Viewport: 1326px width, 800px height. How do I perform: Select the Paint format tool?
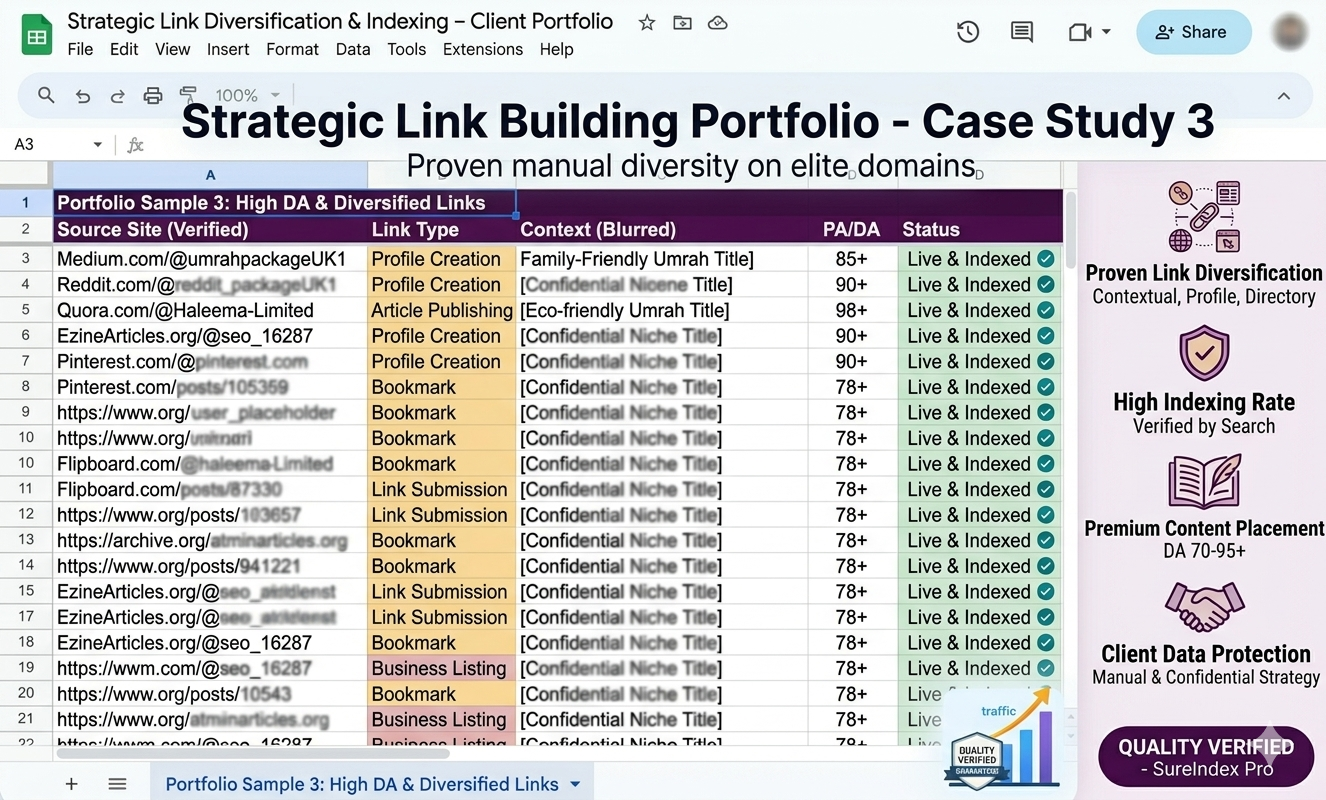[x=187, y=95]
